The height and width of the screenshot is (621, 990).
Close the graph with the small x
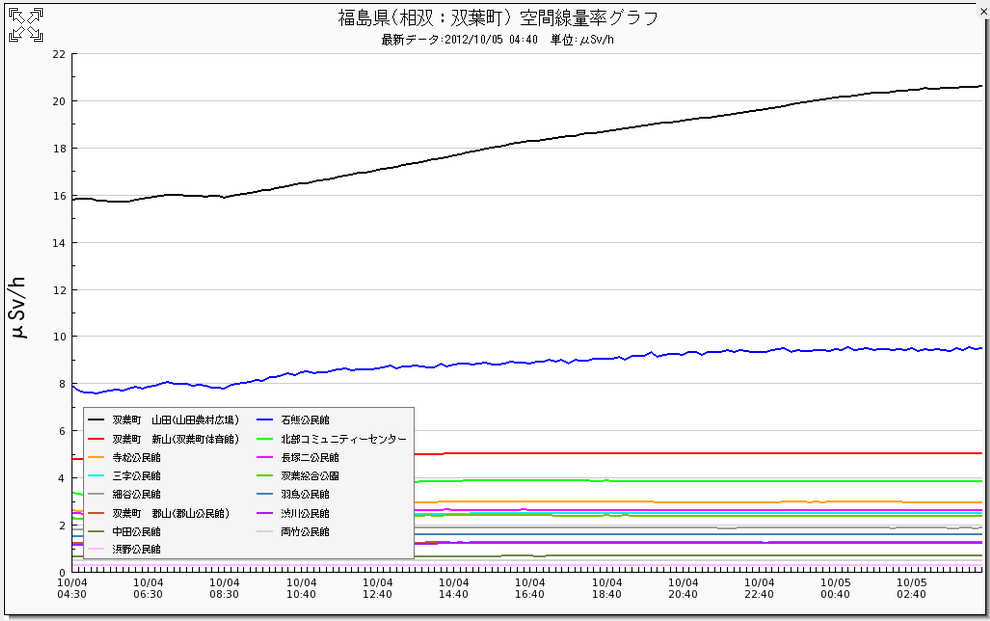[981, 12]
